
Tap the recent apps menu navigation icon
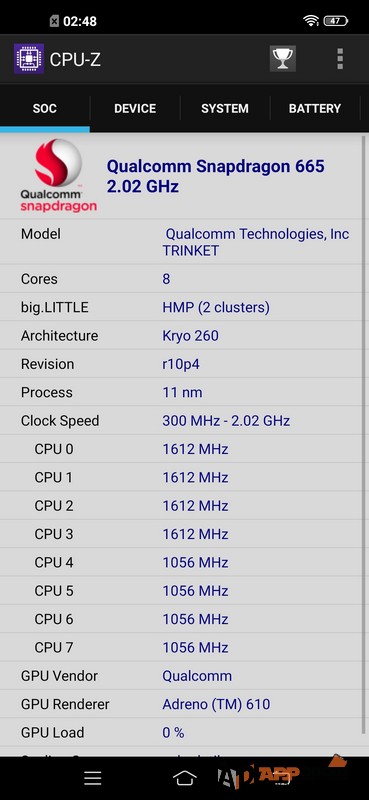[x=93, y=778]
